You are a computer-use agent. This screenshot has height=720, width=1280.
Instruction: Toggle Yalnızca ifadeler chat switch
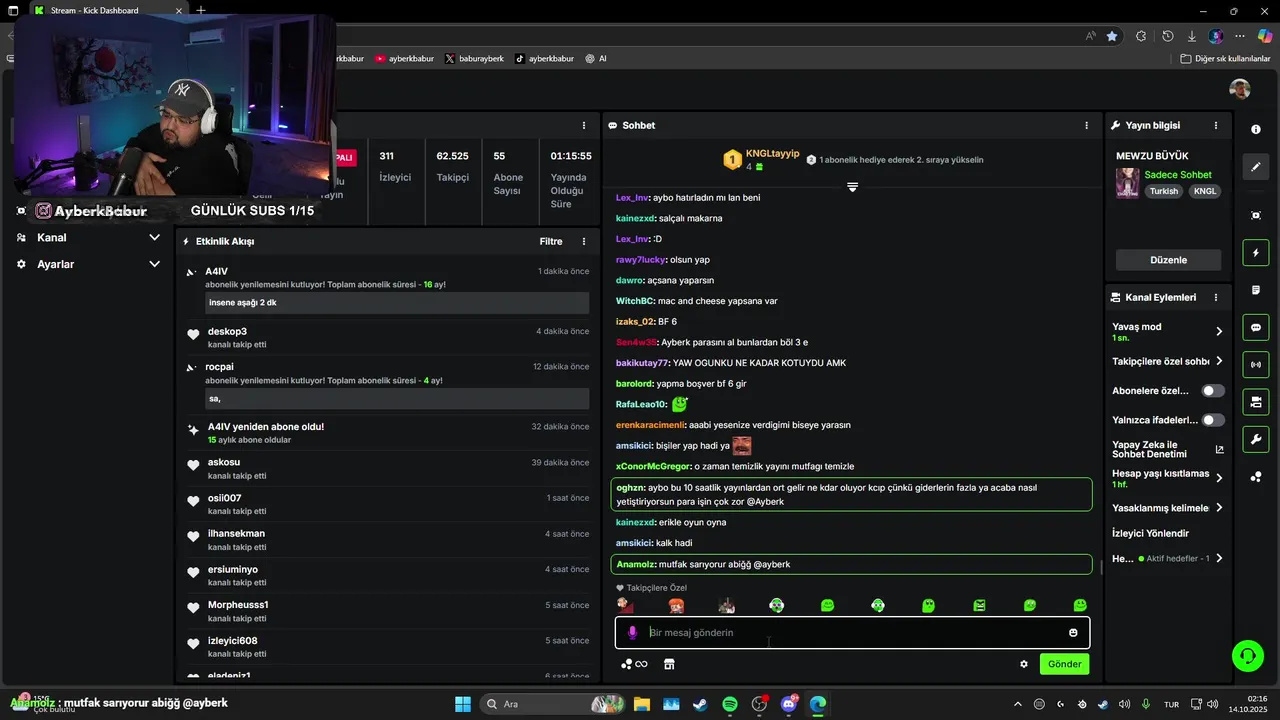coord(1213,420)
